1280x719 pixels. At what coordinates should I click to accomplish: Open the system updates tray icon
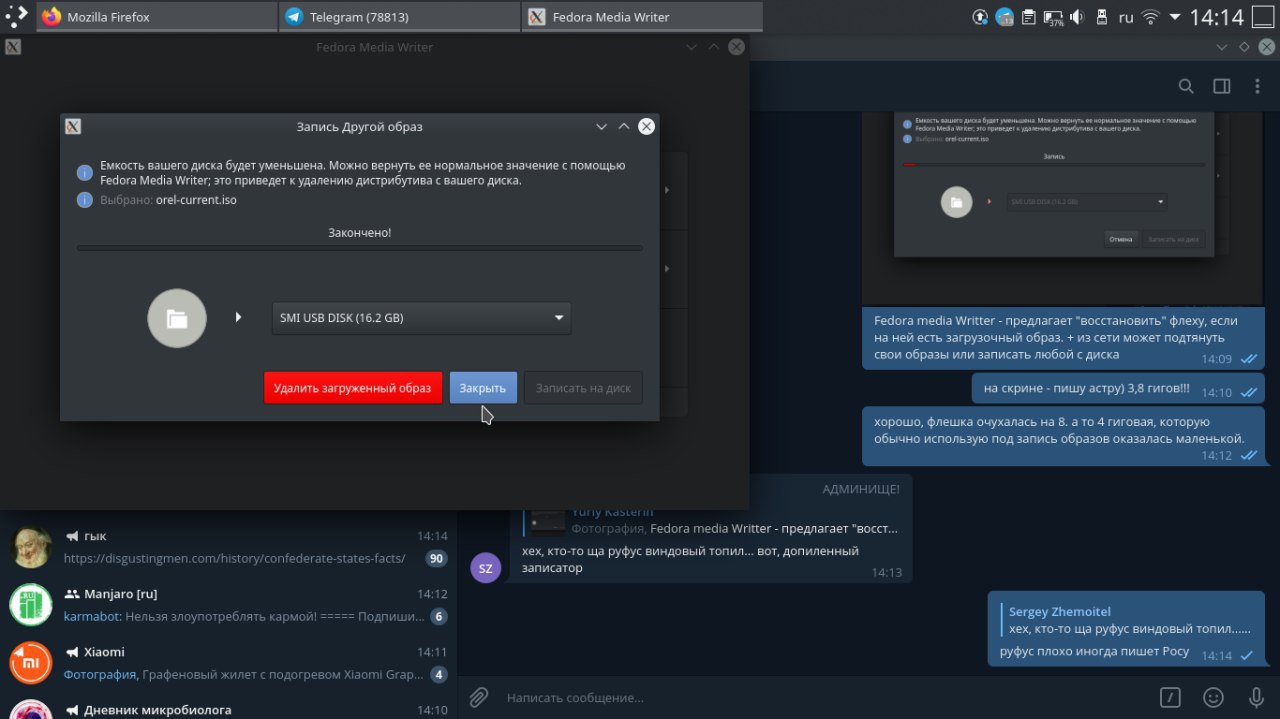980,17
